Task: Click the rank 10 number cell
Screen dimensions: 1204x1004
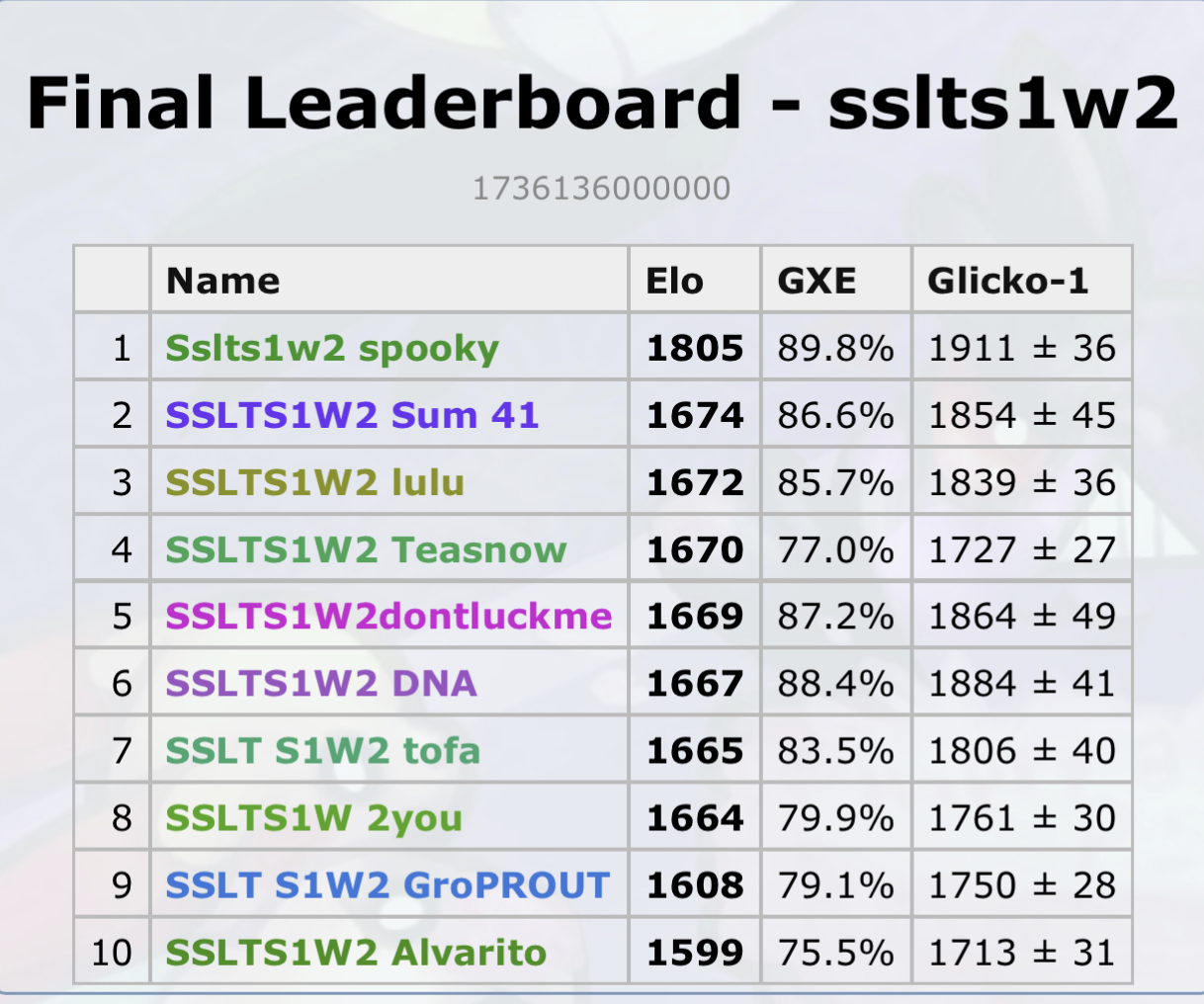Action: point(112,953)
